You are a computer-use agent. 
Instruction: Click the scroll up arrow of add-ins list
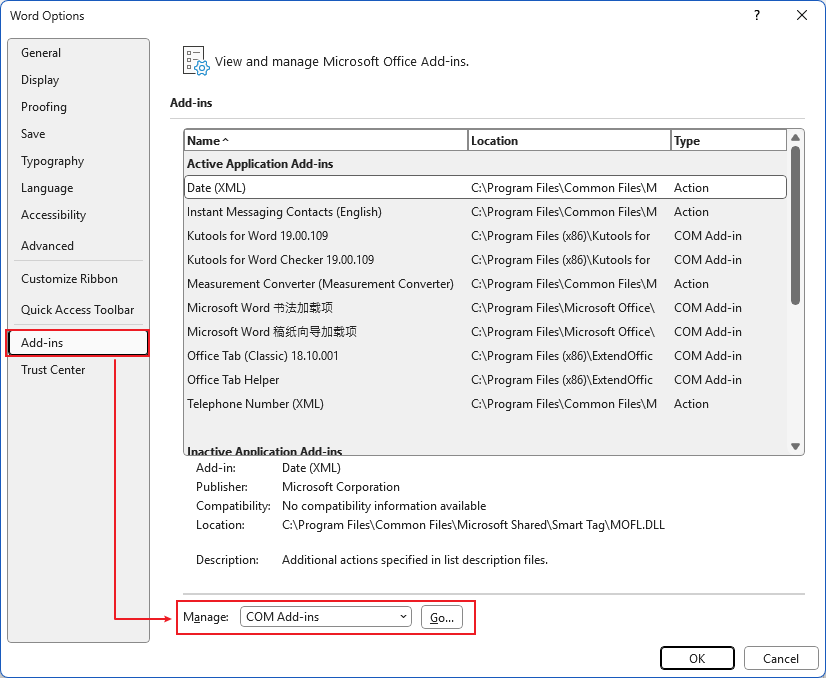pyautogui.click(x=796, y=137)
